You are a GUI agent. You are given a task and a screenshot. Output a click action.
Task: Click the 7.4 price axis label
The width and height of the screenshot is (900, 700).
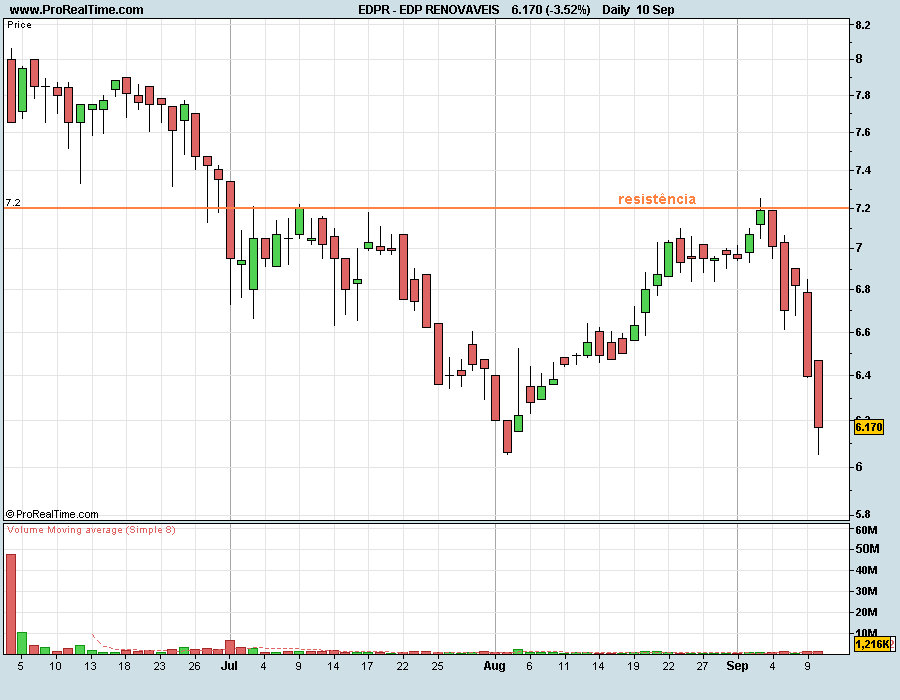[x=863, y=170]
